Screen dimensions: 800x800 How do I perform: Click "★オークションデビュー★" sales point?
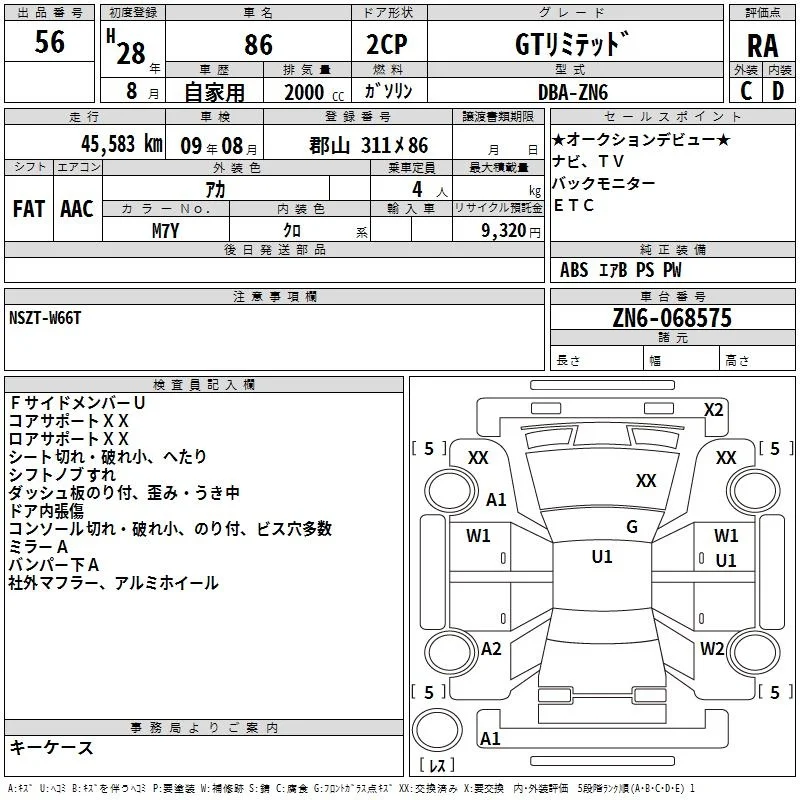coord(641,139)
